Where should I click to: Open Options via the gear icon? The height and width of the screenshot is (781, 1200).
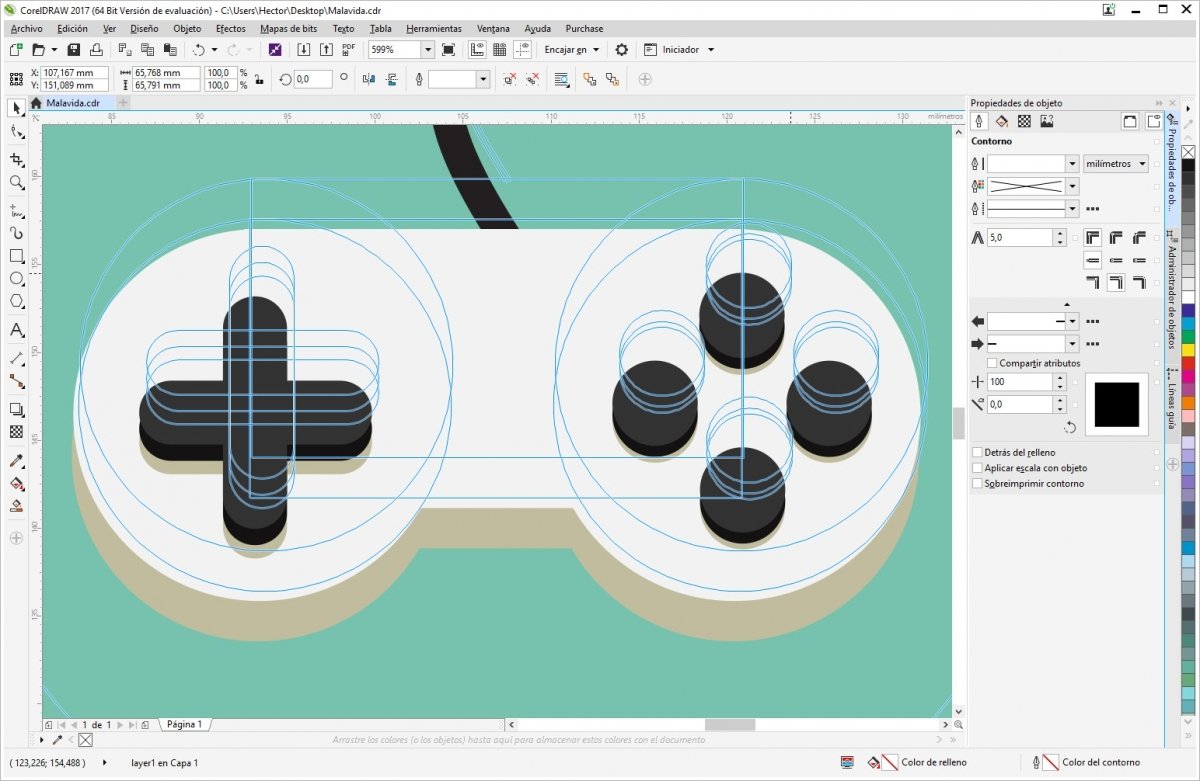pos(622,49)
